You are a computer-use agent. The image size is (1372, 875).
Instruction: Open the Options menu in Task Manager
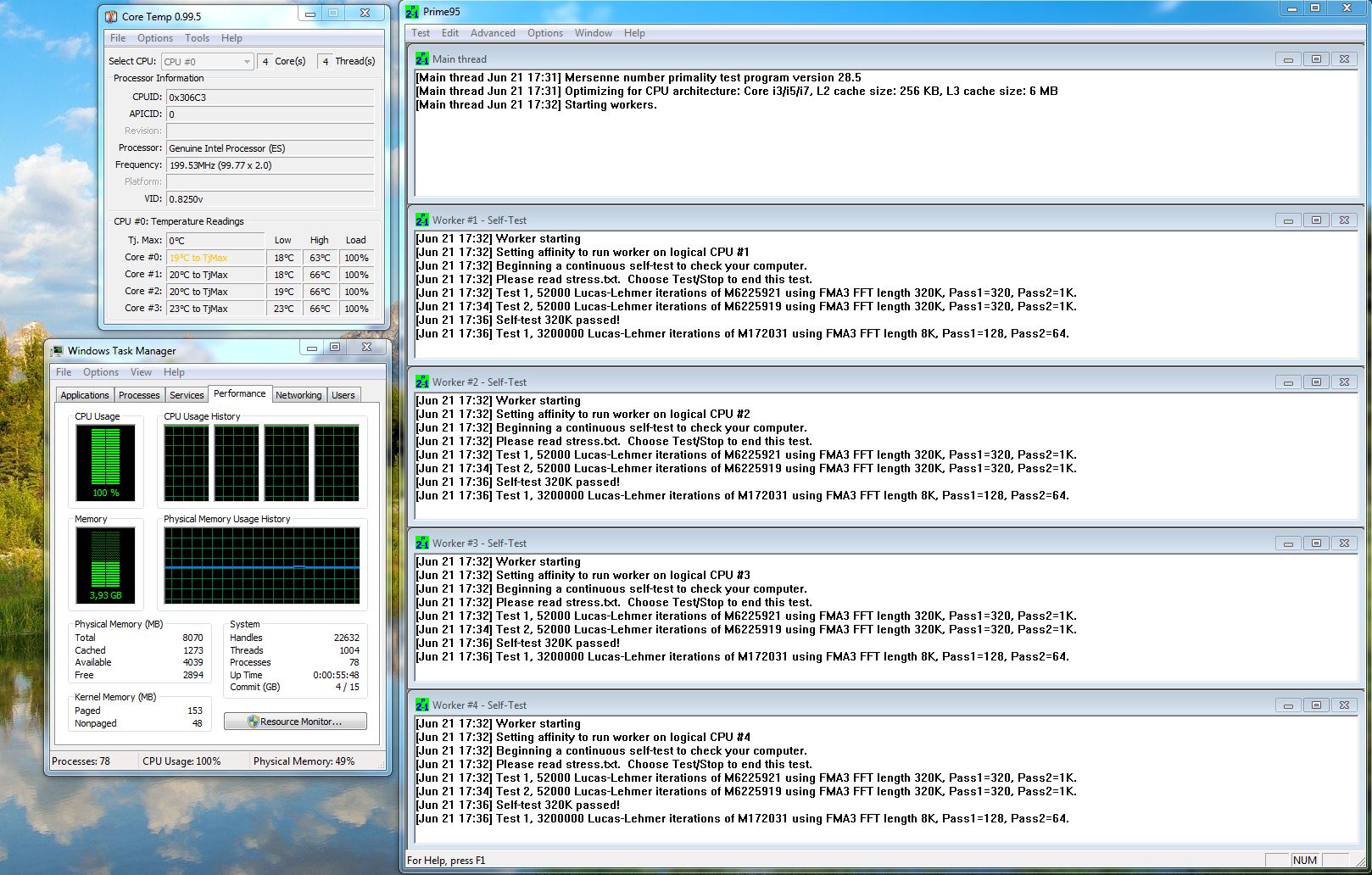101,372
